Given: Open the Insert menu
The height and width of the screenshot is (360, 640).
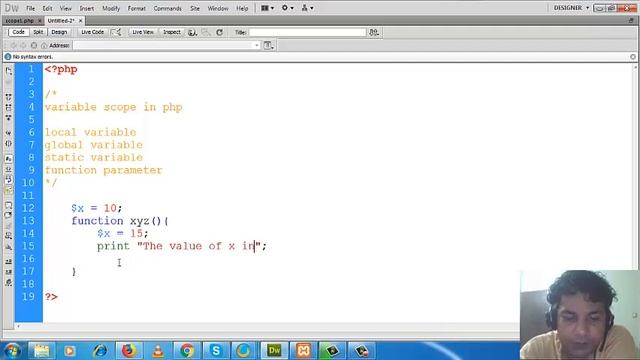Looking at the screenshot, I should tap(87, 8).
